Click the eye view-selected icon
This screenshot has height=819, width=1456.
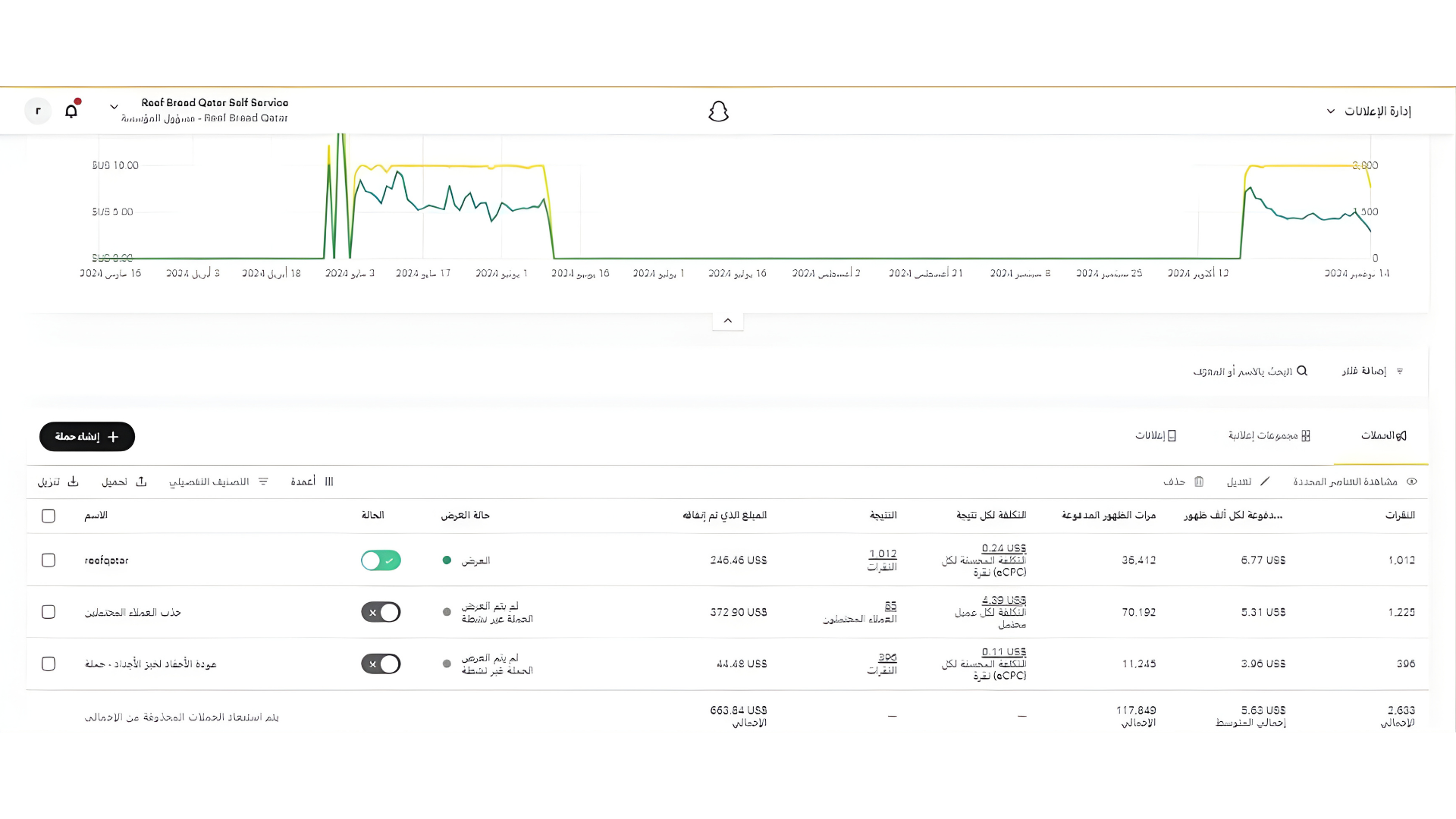tap(1411, 482)
